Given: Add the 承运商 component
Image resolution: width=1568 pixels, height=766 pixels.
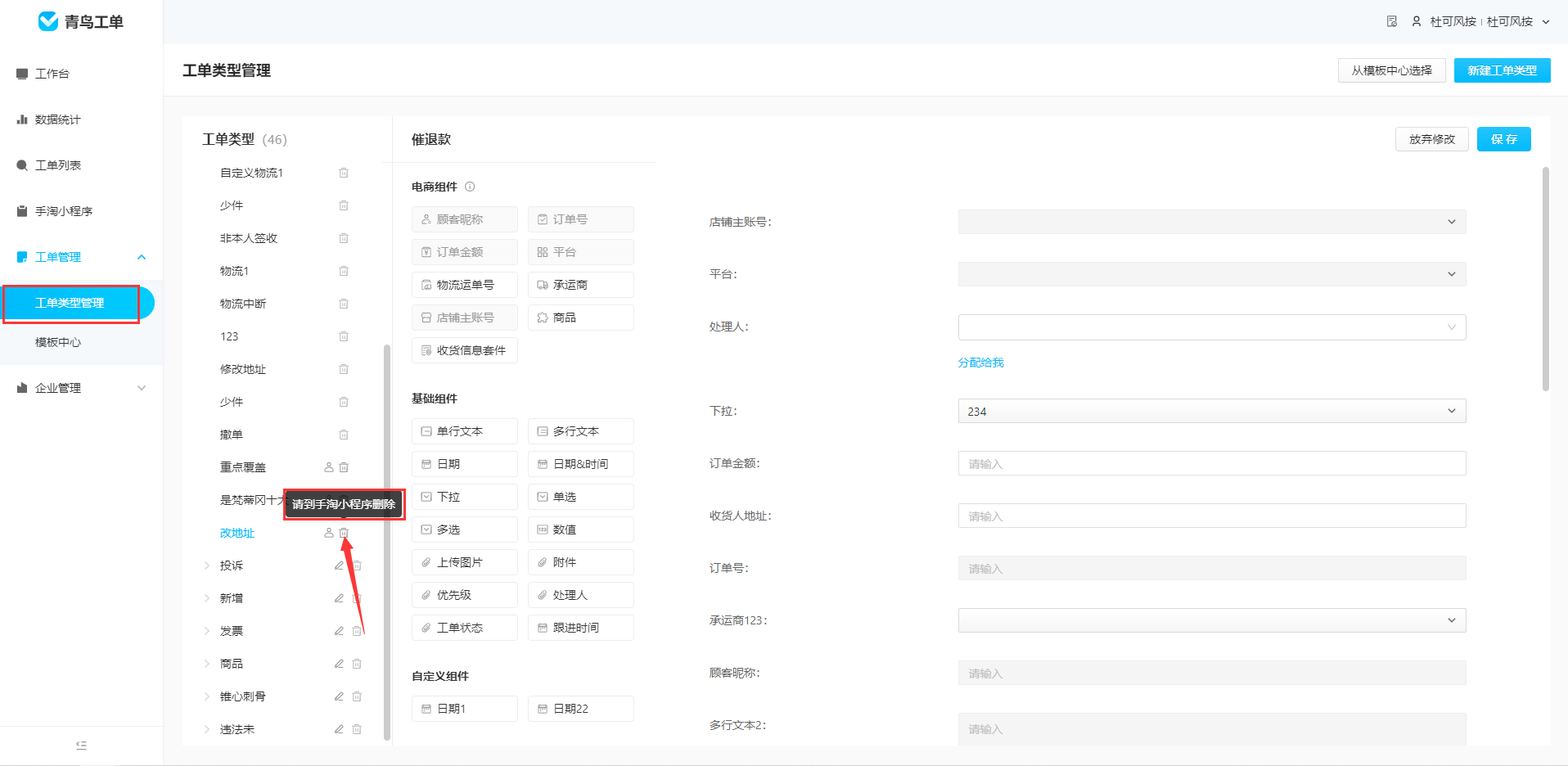Looking at the screenshot, I should click(581, 285).
